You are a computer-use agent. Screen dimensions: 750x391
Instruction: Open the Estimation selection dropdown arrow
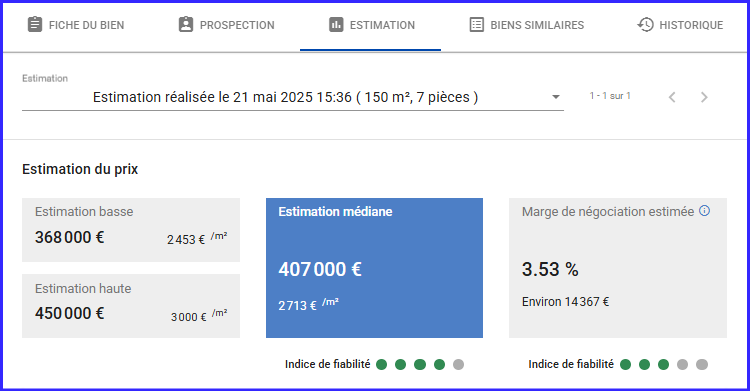click(555, 97)
